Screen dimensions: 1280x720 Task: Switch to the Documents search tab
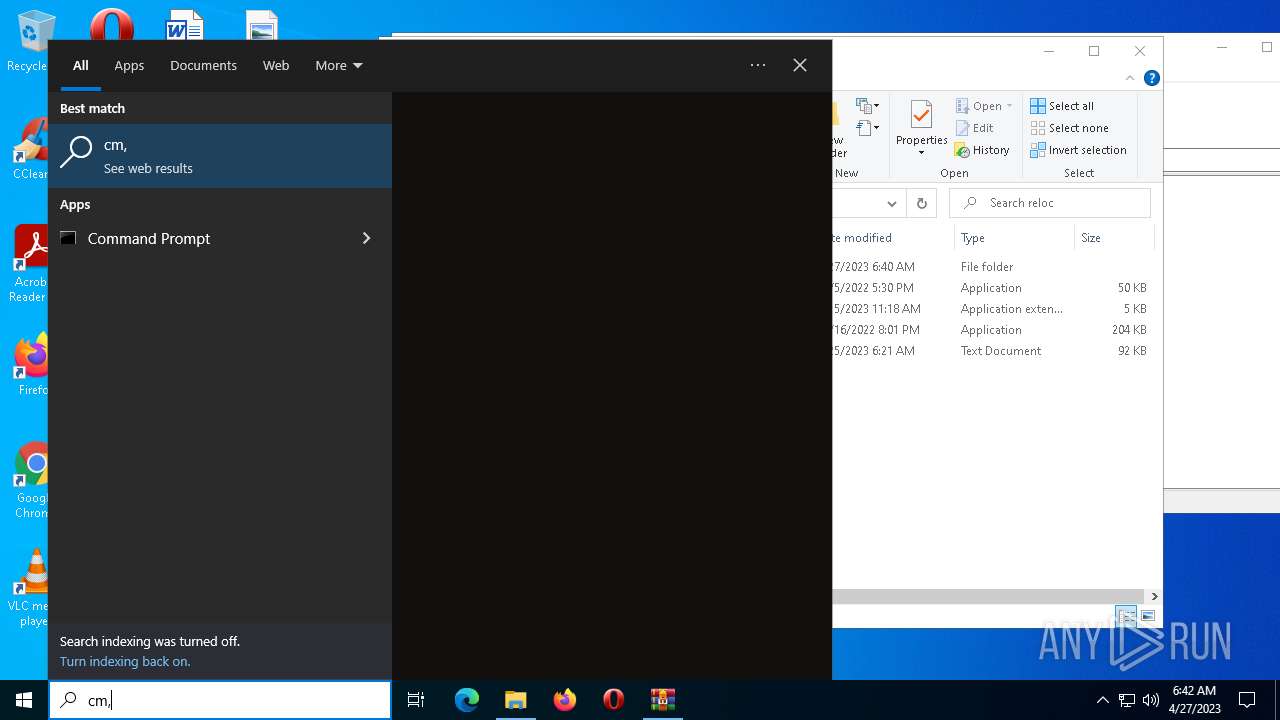203,65
